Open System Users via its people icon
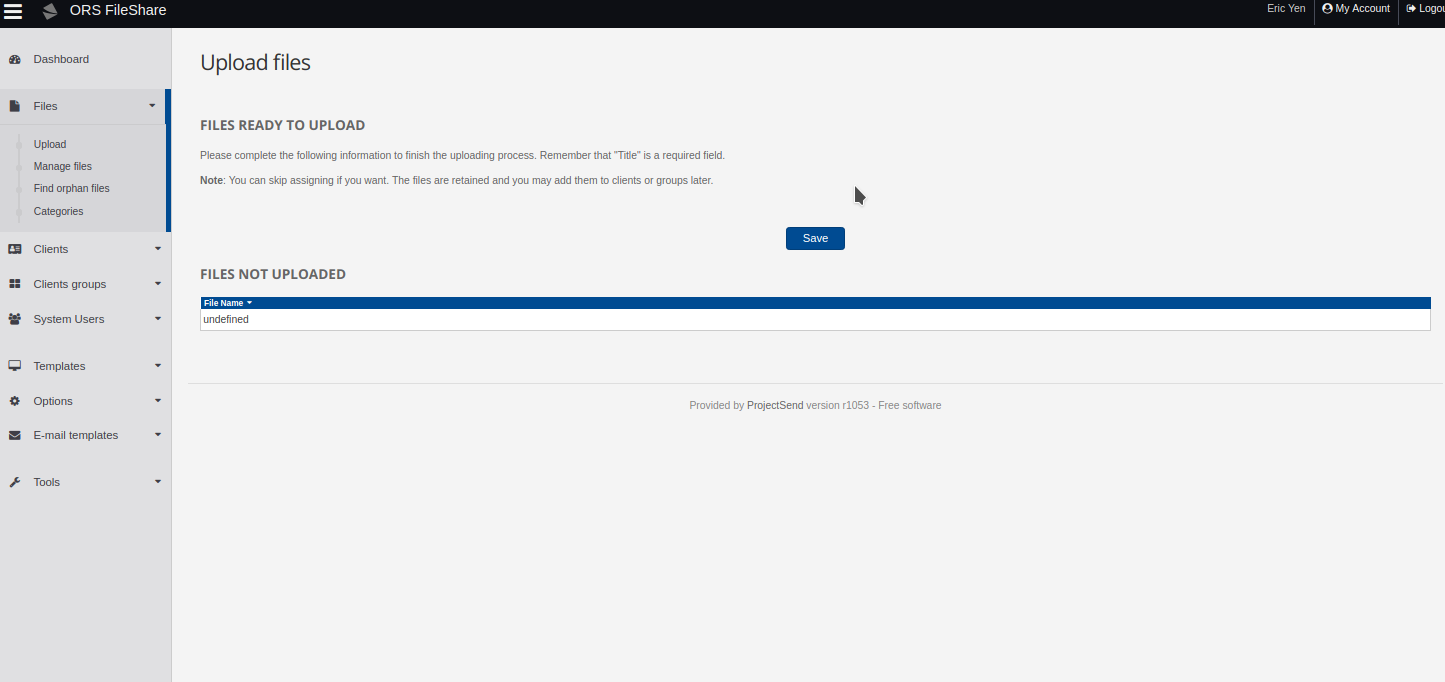The height and width of the screenshot is (682, 1445). tap(14, 318)
